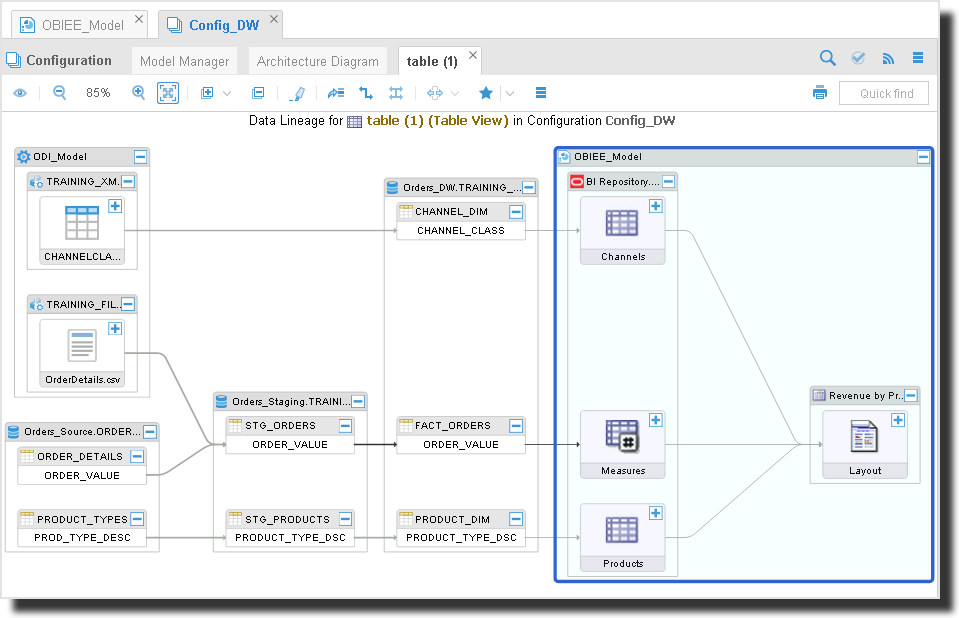
Task: Zoom out using the magnifier minus icon
Action: pyautogui.click(x=59, y=93)
